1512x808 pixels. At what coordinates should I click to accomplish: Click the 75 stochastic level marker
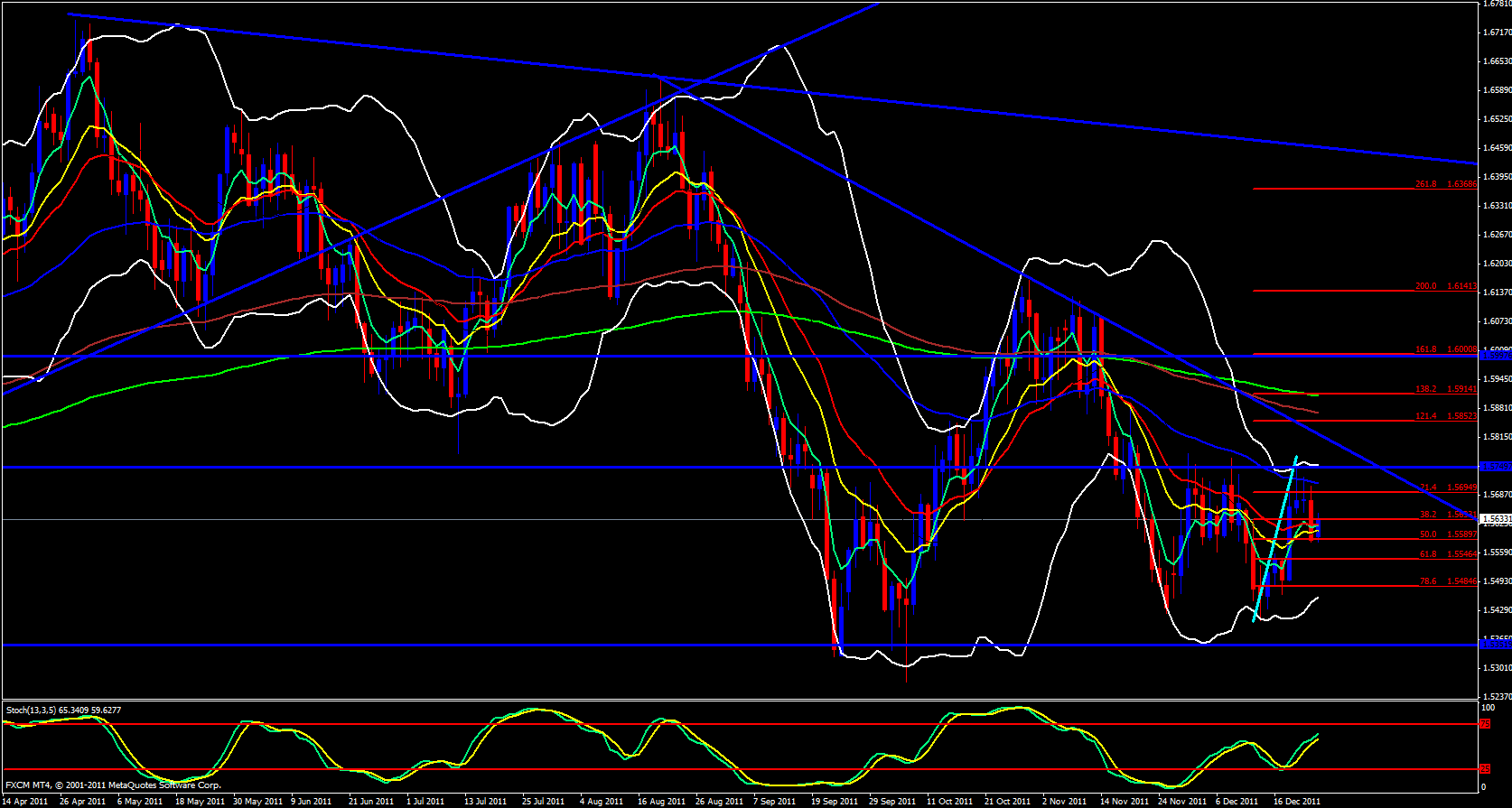tap(1486, 724)
